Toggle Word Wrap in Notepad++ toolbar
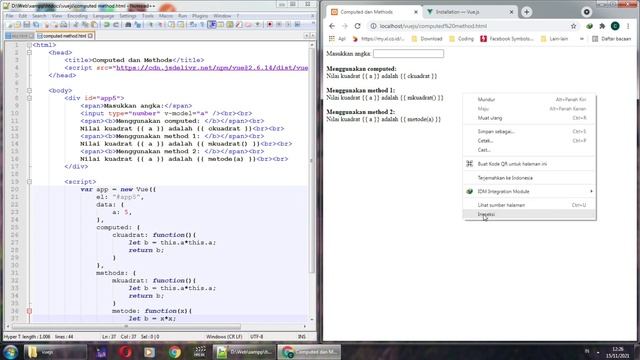This screenshot has height=360, width=640. point(193,25)
